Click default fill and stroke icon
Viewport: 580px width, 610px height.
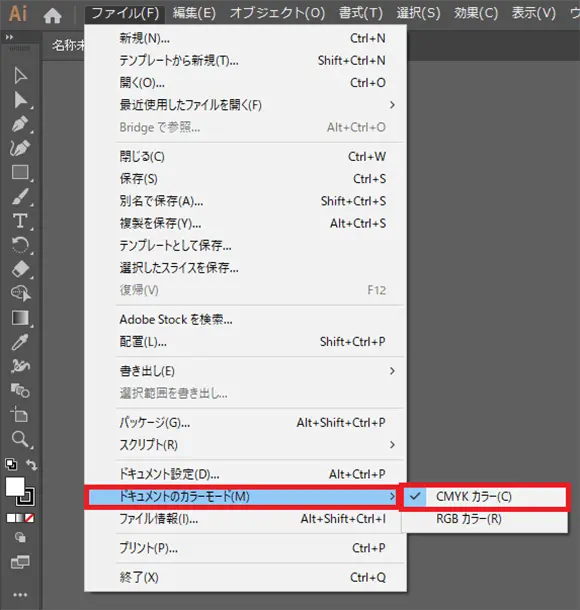(x=11, y=464)
